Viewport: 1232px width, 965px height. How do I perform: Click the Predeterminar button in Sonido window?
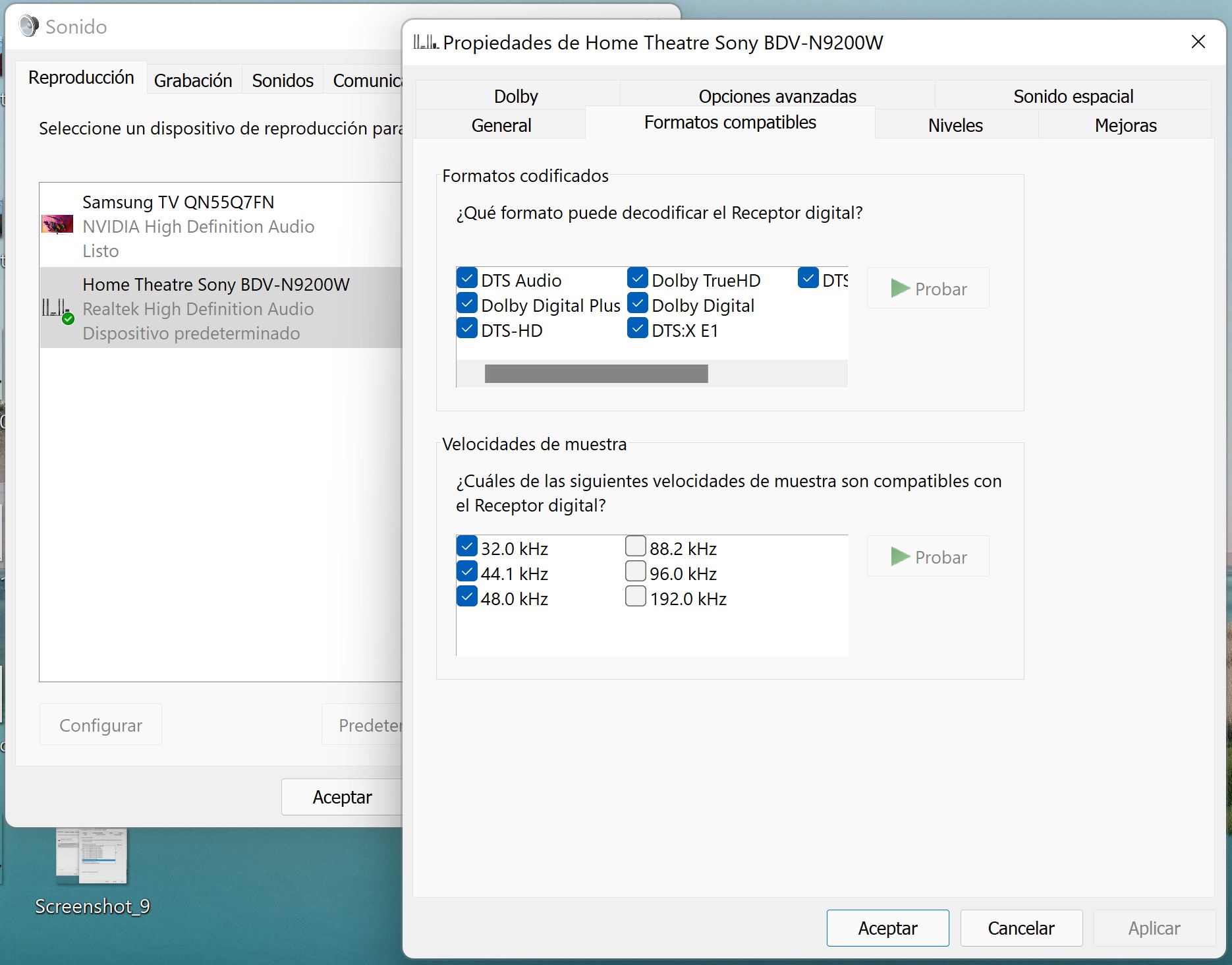click(x=362, y=724)
